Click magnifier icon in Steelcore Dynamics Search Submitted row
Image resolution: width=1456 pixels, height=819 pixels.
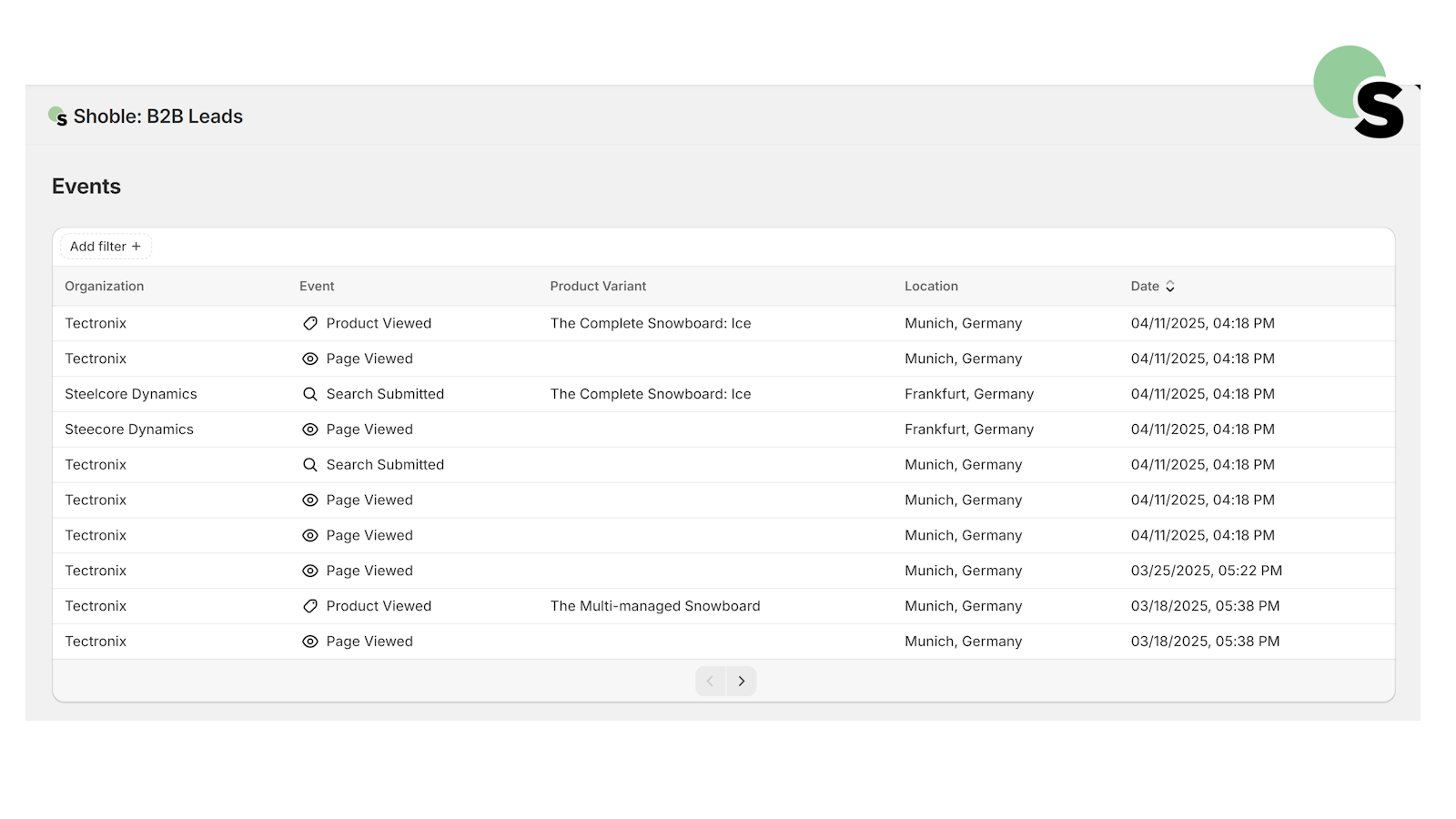point(310,394)
